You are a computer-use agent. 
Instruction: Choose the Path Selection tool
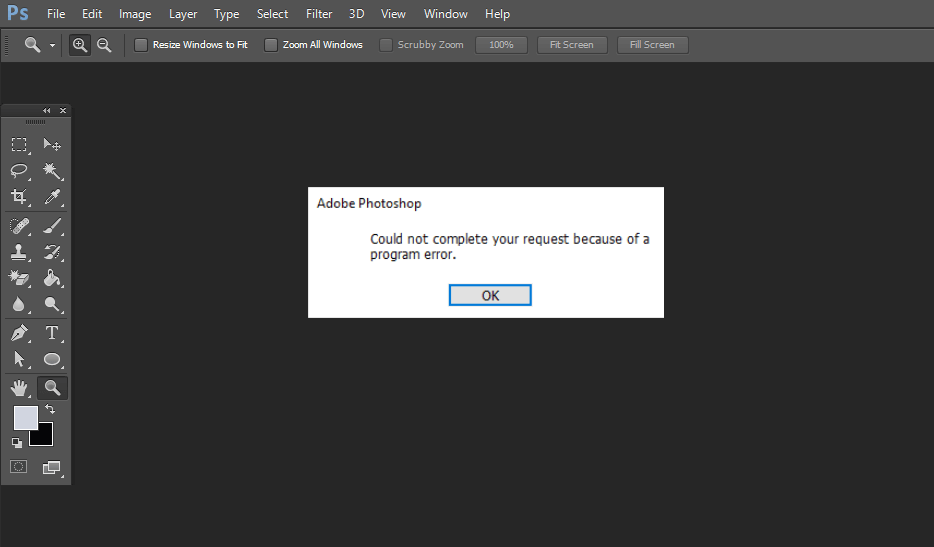(x=19, y=359)
